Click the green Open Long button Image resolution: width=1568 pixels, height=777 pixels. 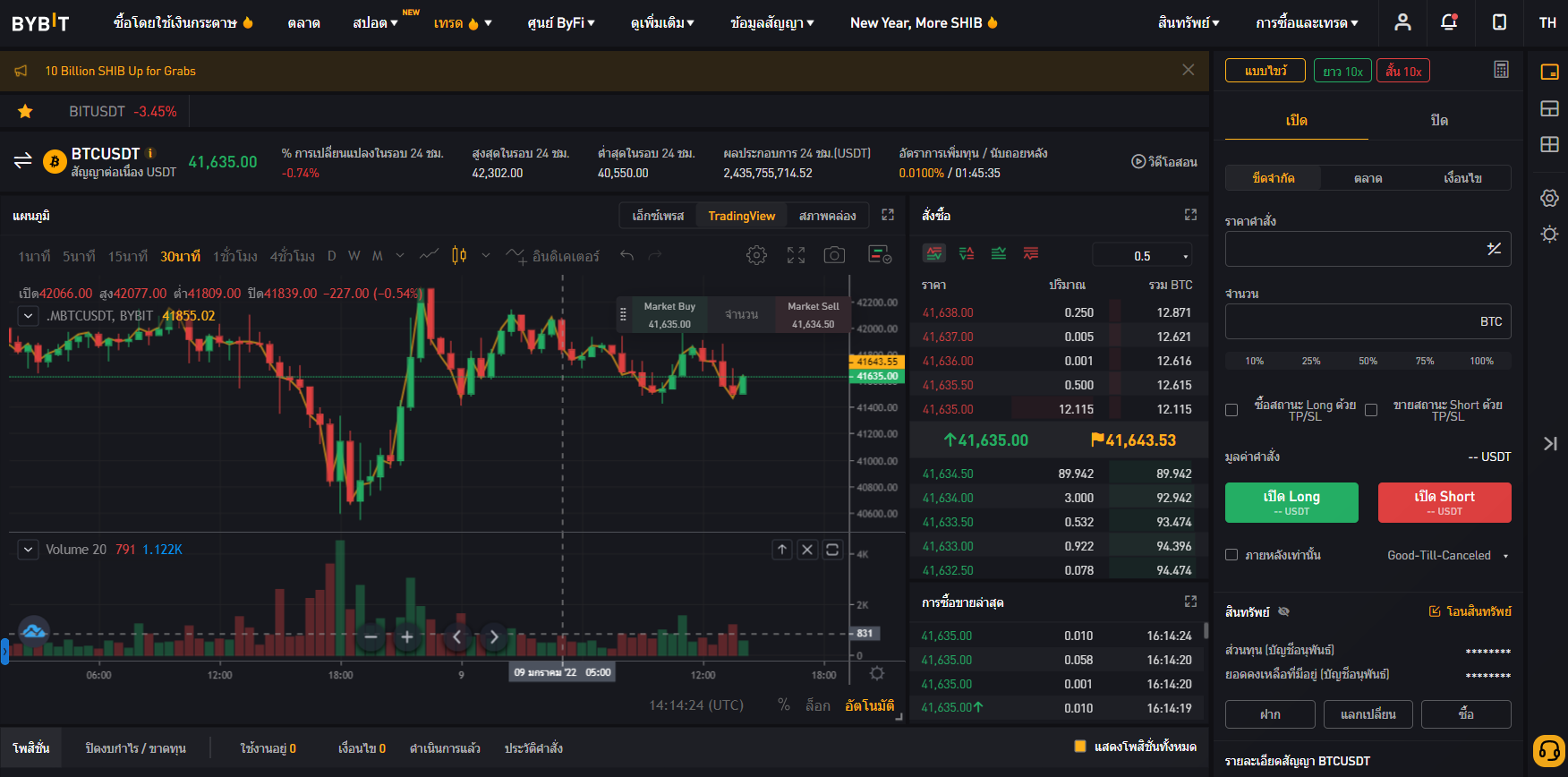point(1291,502)
